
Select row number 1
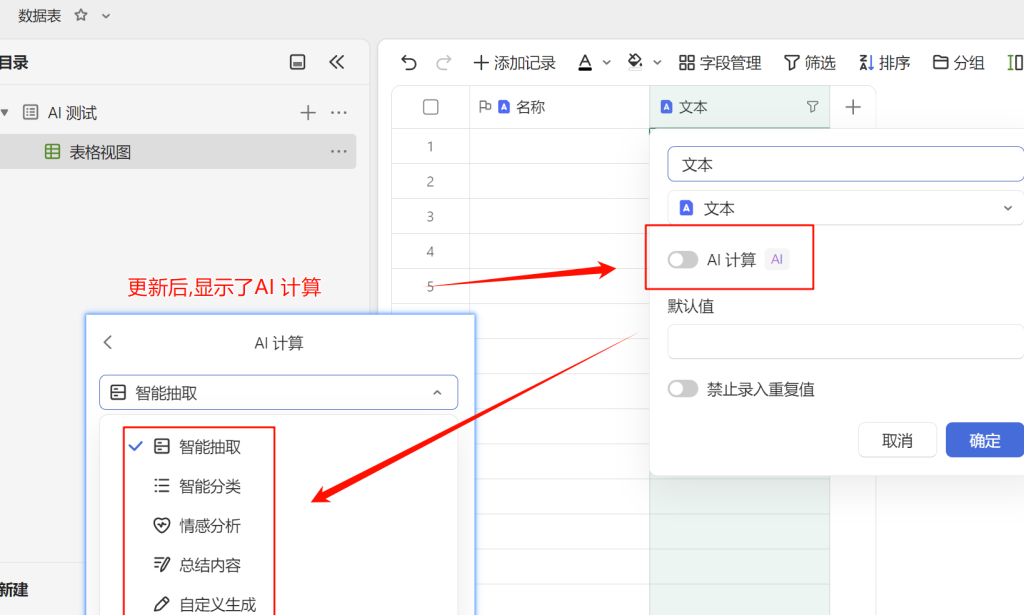(x=430, y=146)
